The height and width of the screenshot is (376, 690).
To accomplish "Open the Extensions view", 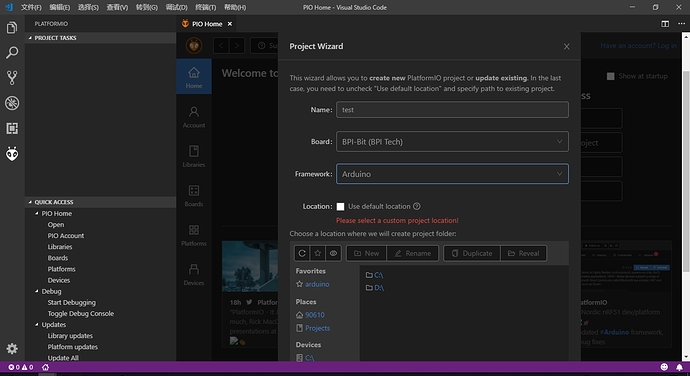I will (12, 128).
